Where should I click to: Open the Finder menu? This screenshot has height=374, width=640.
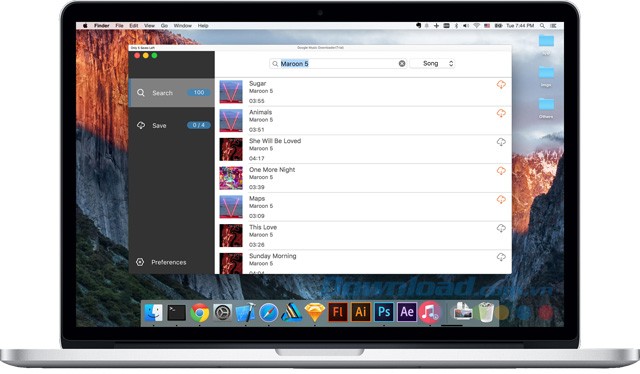click(x=102, y=25)
